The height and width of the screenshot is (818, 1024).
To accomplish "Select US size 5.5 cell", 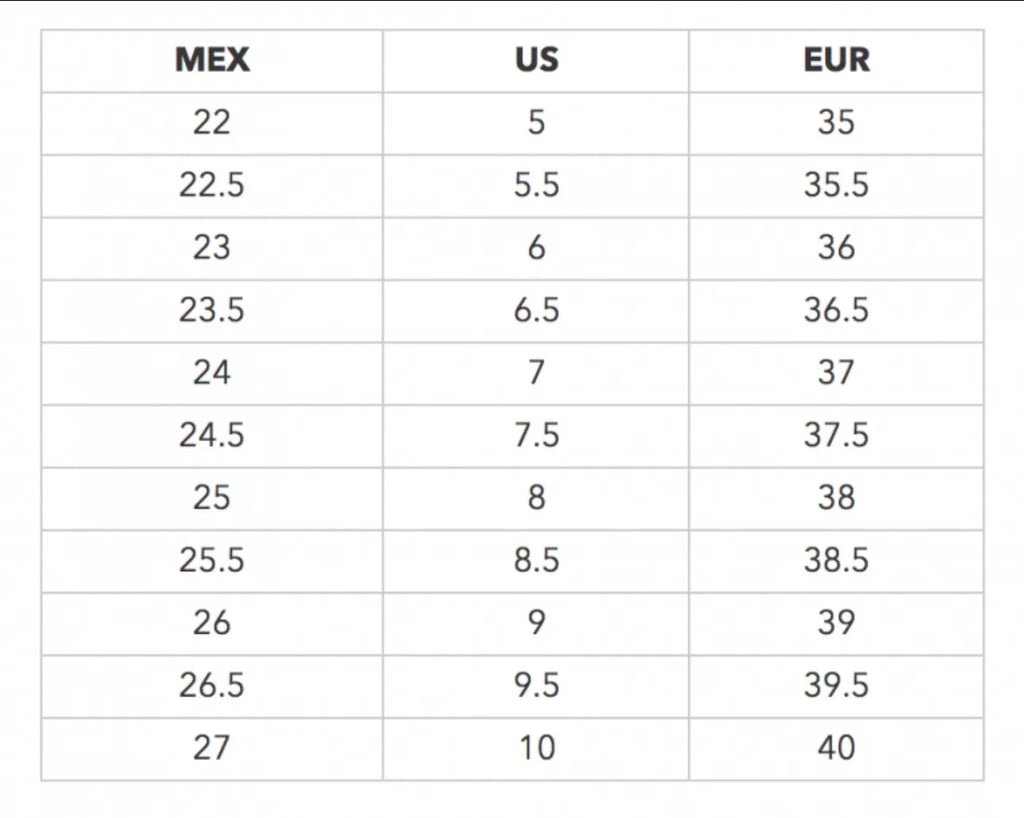I will pyautogui.click(x=536, y=186).
